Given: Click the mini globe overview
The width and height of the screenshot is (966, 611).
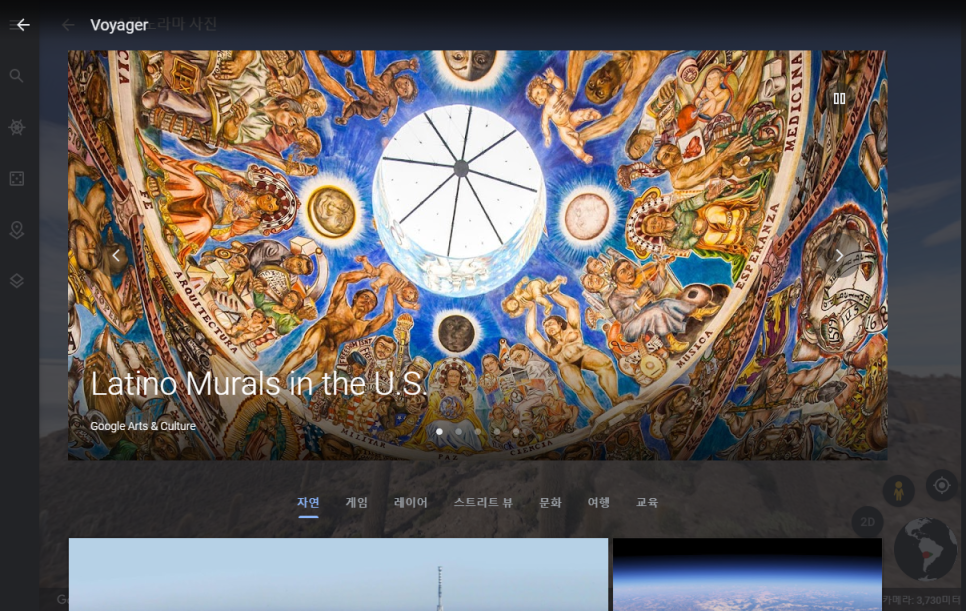Looking at the screenshot, I should 925,549.
